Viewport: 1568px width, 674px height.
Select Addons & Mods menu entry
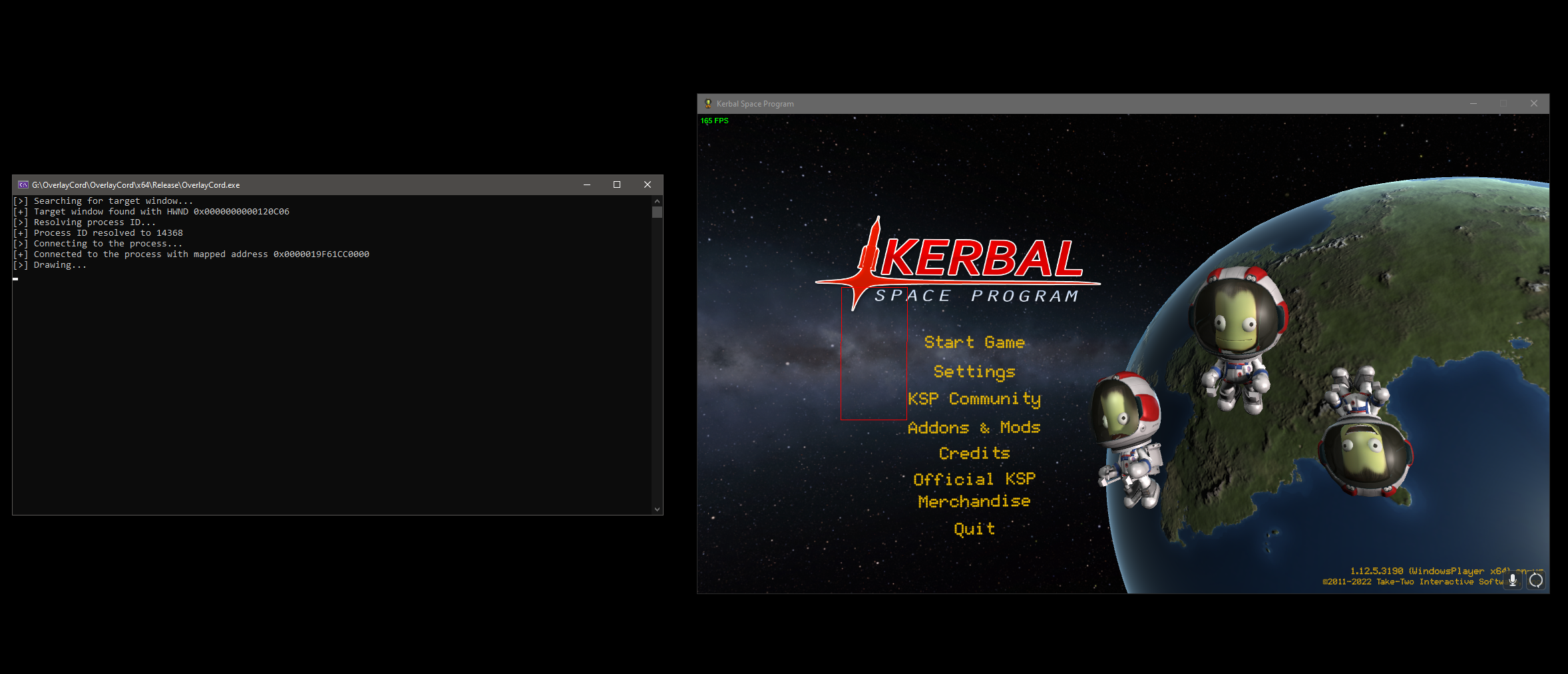(x=974, y=428)
